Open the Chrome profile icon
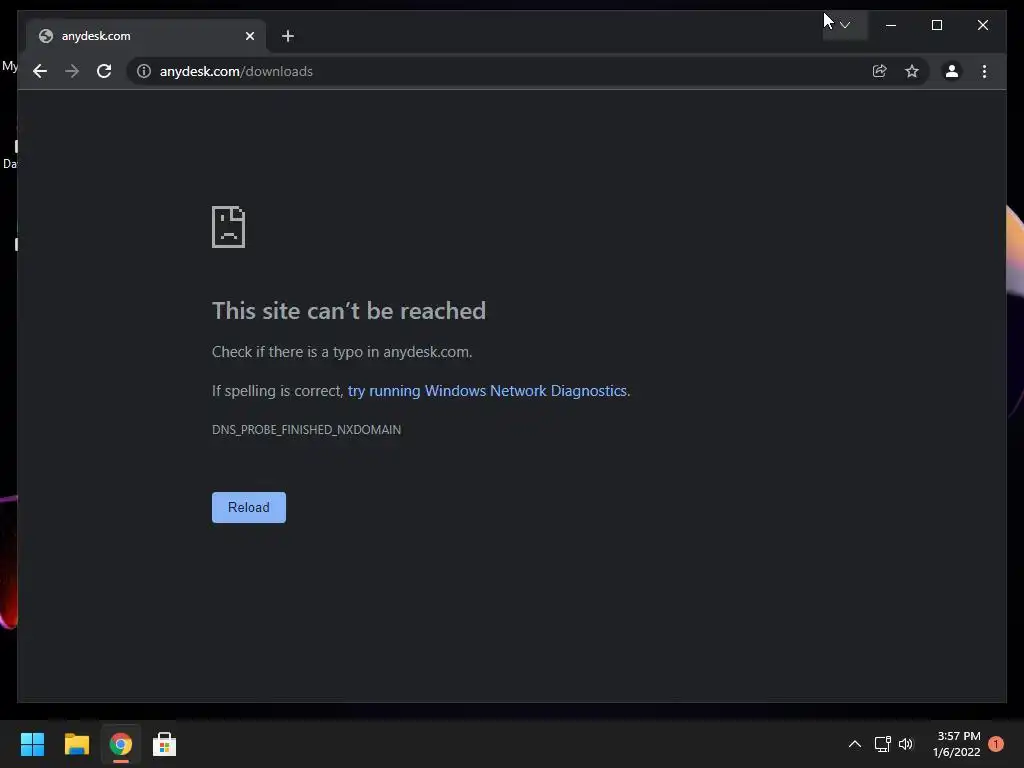The width and height of the screenshot is (1024, 768). click(x=952, y=71)
